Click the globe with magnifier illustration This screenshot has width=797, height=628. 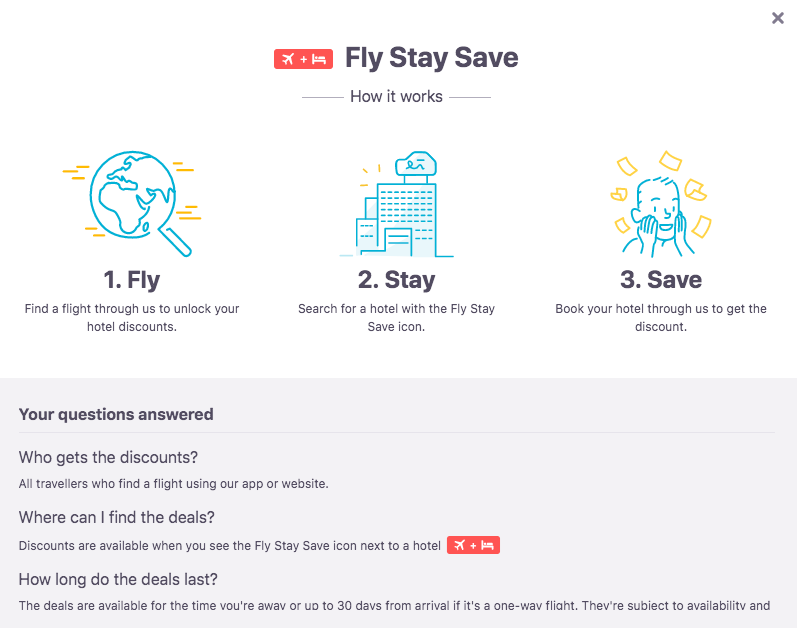pos(132,203)
